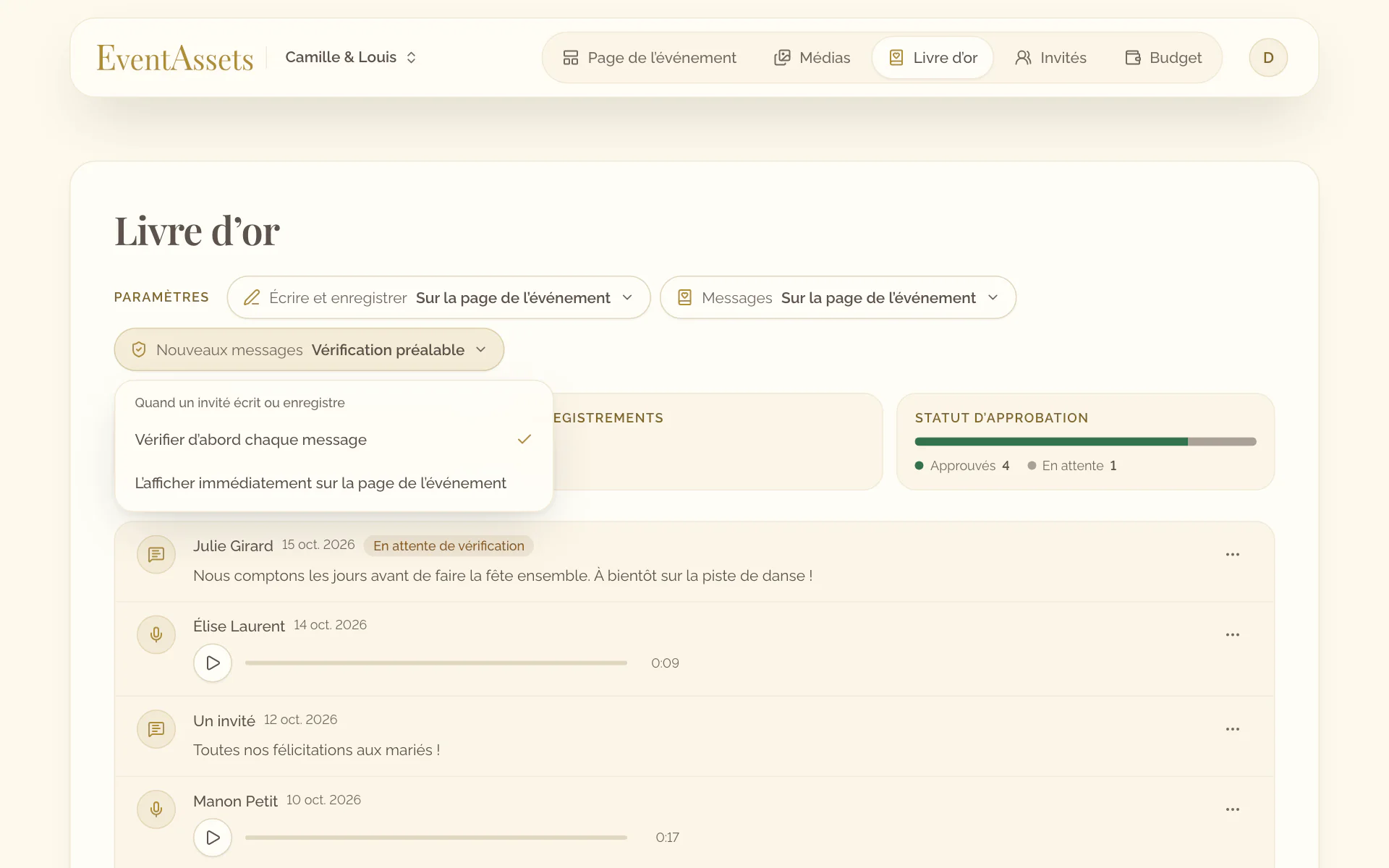Click the guestbook icon in Messages setting
The image size is (1389, 868).
(684, 297)
